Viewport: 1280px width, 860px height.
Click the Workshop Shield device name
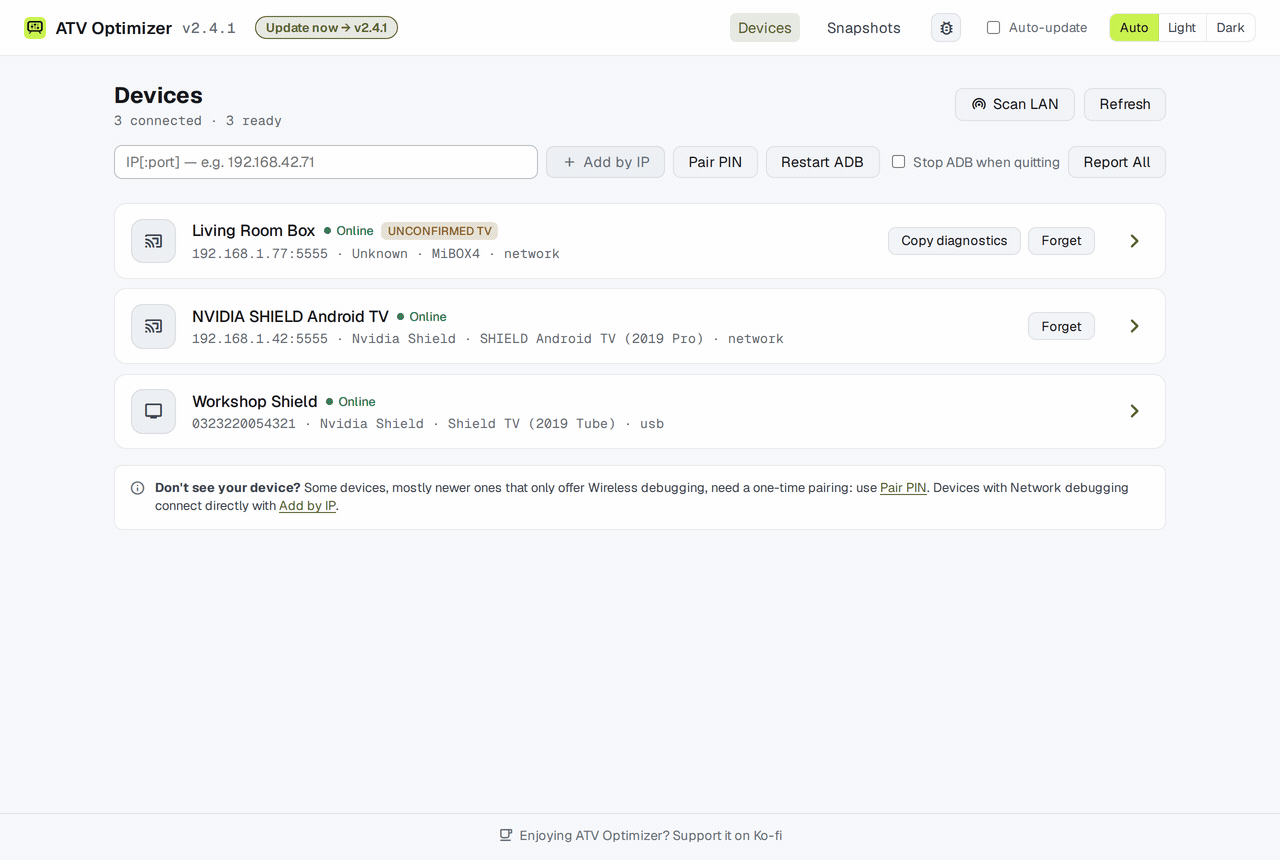point(254,401)
